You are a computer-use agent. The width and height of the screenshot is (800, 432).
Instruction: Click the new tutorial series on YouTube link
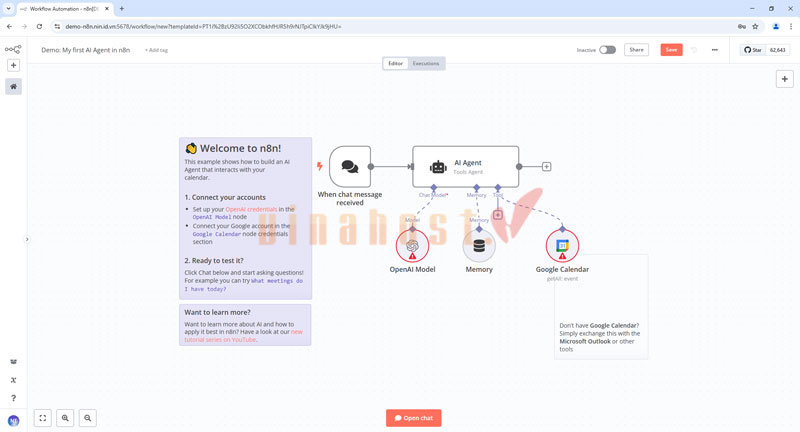point(243,336)
